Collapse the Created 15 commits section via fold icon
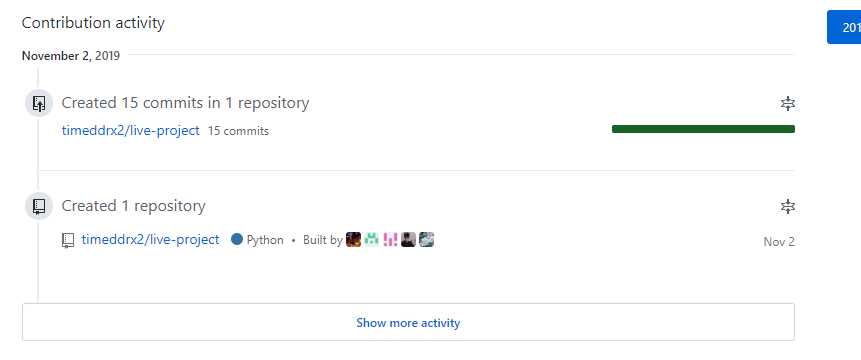This screenshot has height=360, width=861. pyautogui.click(x=787, y=103)
